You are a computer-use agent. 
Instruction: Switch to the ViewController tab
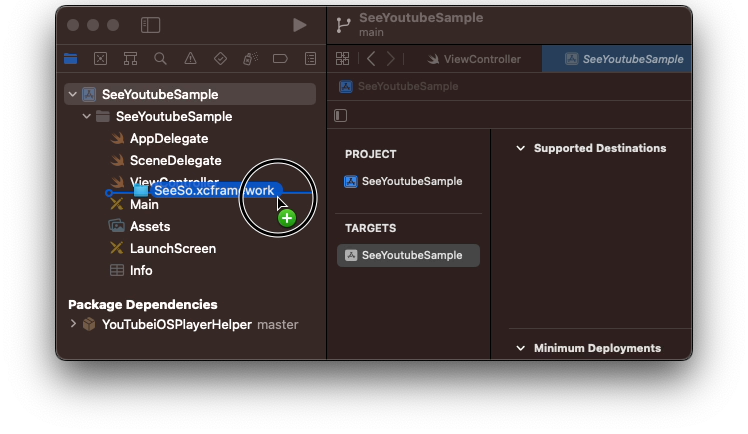pyautogui.click(x=474, y=59)
